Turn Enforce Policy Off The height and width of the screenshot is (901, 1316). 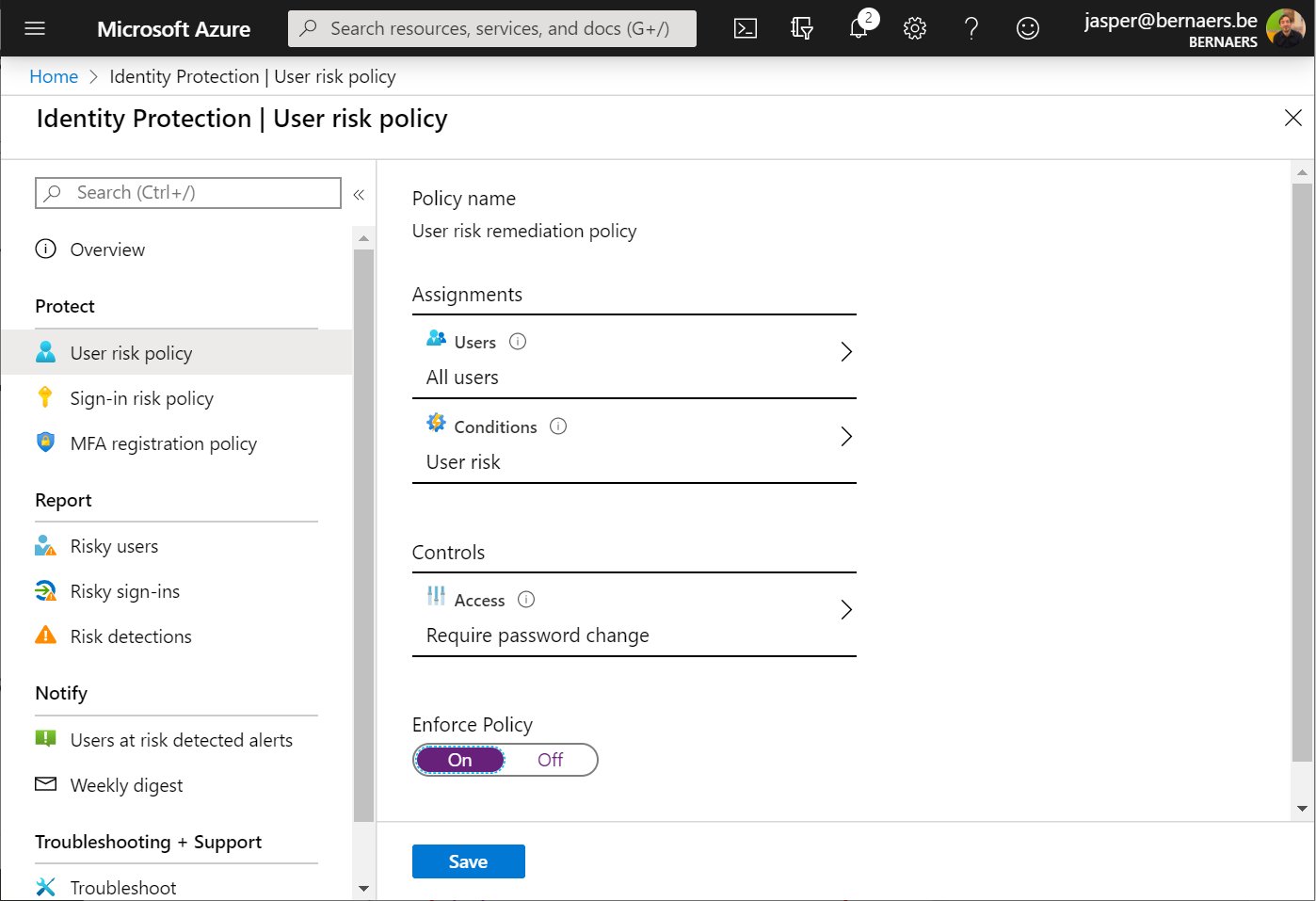click(550, 760)
